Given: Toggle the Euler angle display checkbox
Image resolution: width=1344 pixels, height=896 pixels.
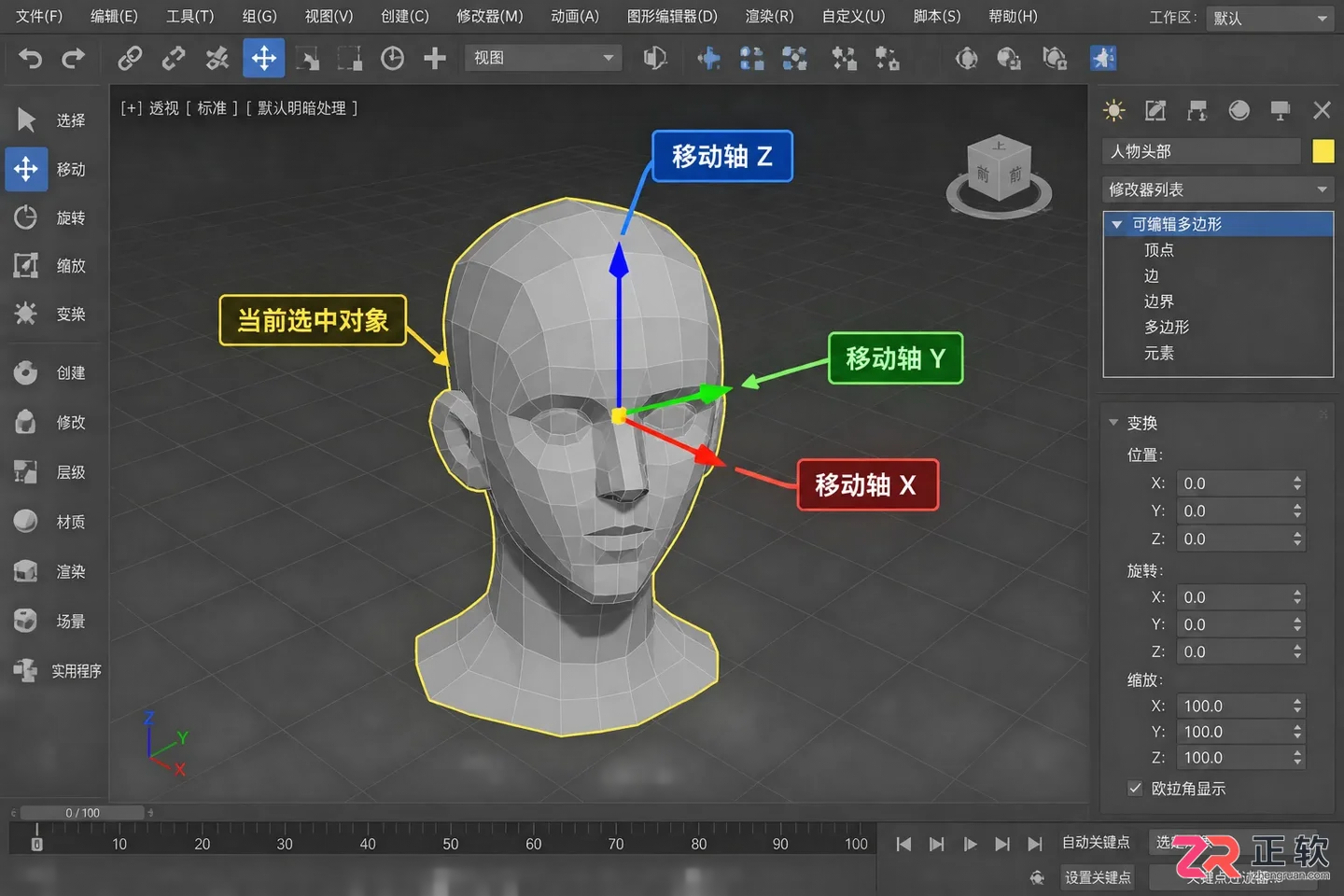Looking at the screenshot, I should point(1135,788).
